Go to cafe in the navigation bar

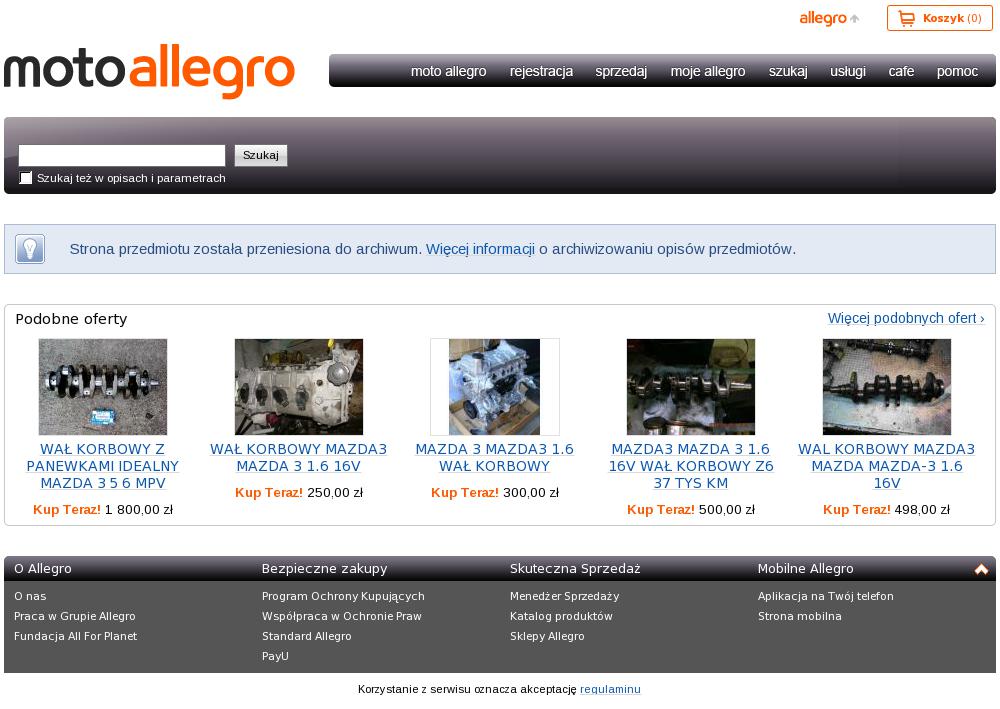coord(901,71)
